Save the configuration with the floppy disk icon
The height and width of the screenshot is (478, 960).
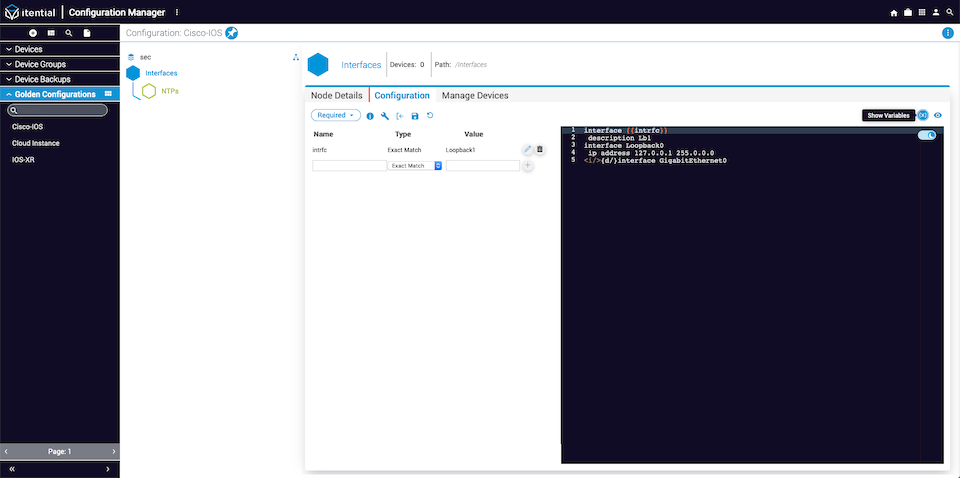tap(415, 116)
